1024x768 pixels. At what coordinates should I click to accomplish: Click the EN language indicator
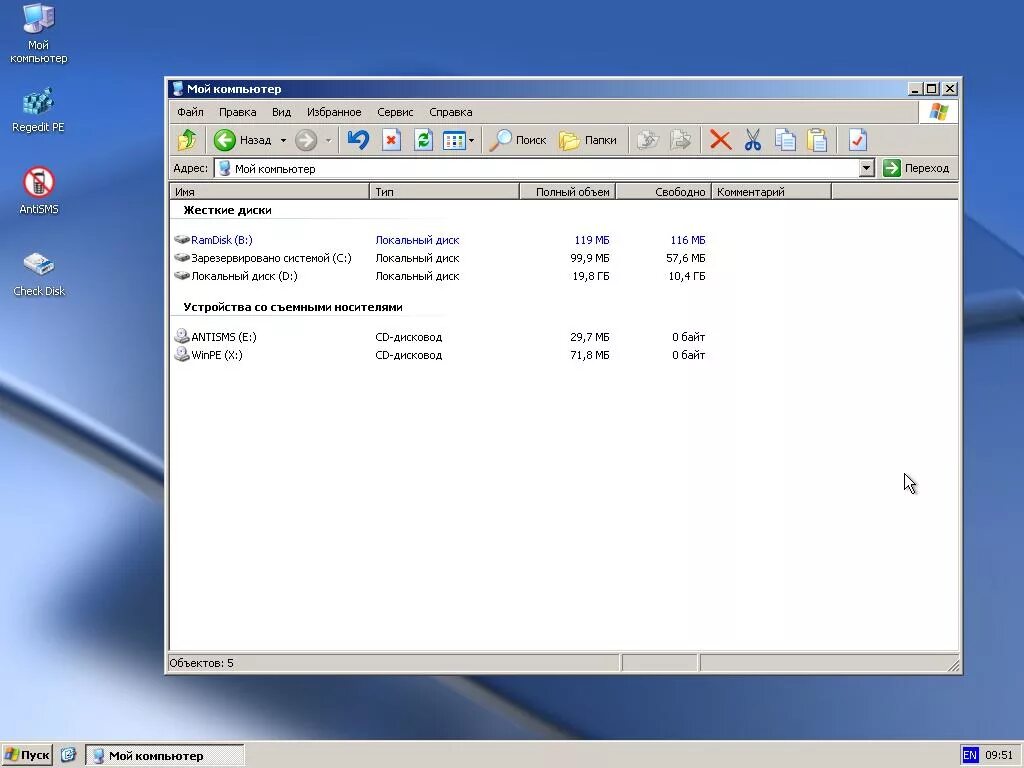[x=970, y=756]
